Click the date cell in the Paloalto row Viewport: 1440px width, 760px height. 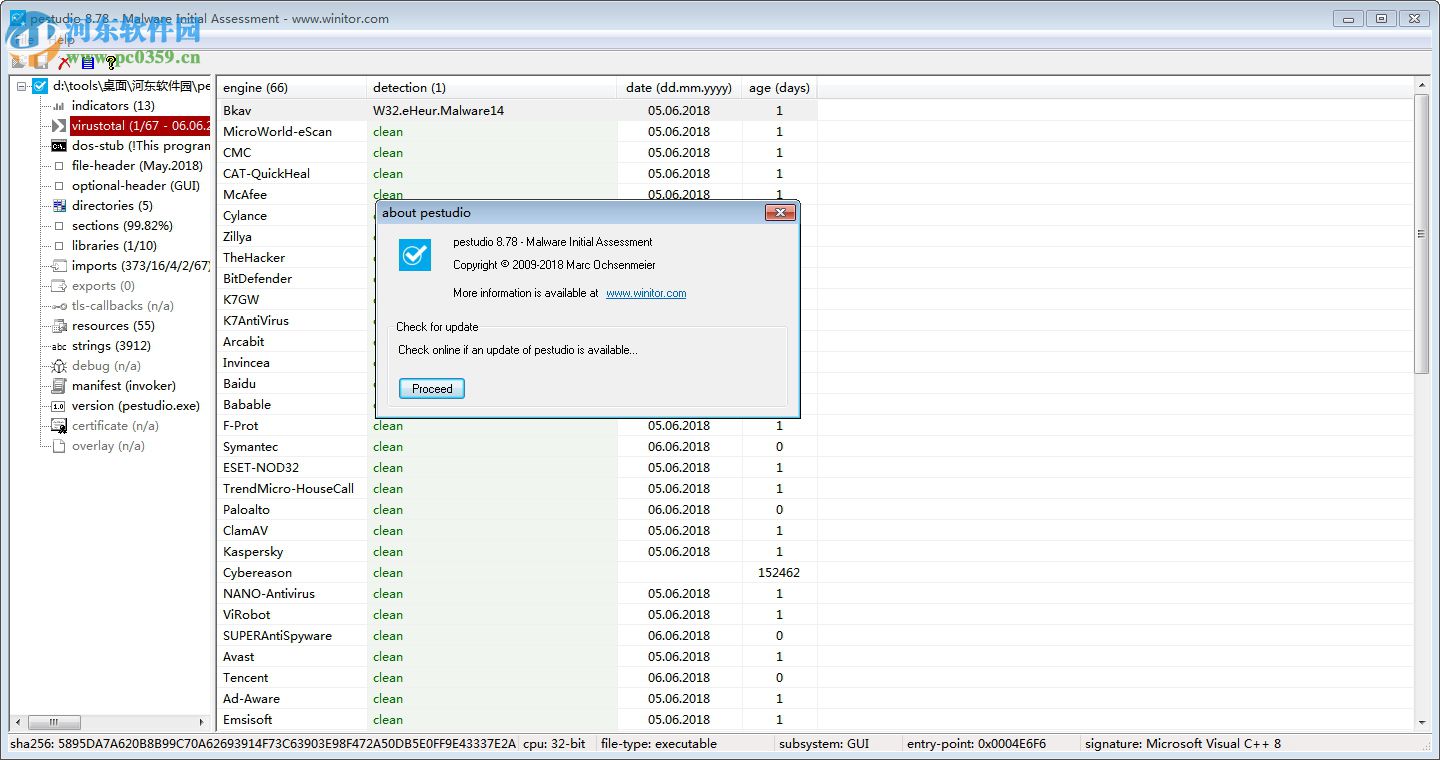679,509
